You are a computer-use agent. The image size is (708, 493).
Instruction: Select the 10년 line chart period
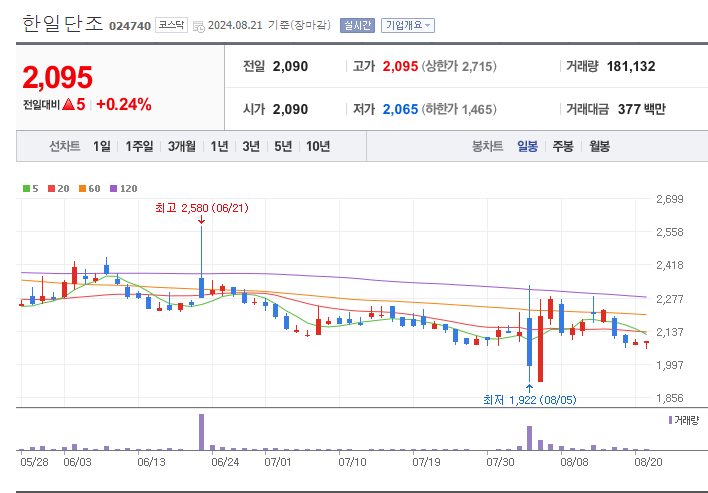pyautogui.click(x=318, y=146)
